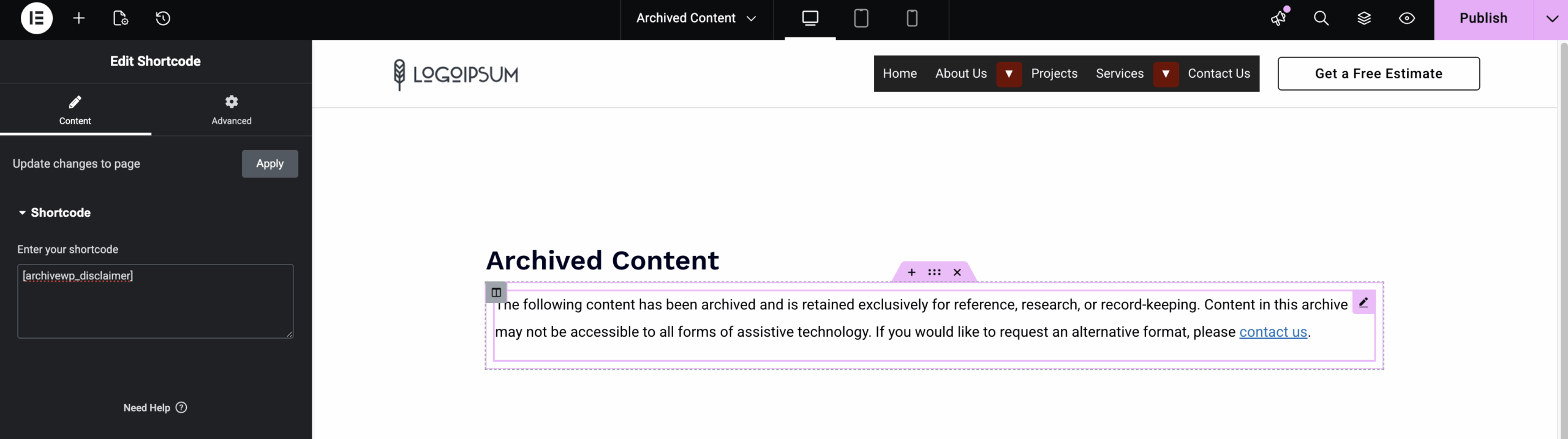Focus the shortcode text area
The width and height of the screenshot is (1568, 439).
tap(156, 301)
